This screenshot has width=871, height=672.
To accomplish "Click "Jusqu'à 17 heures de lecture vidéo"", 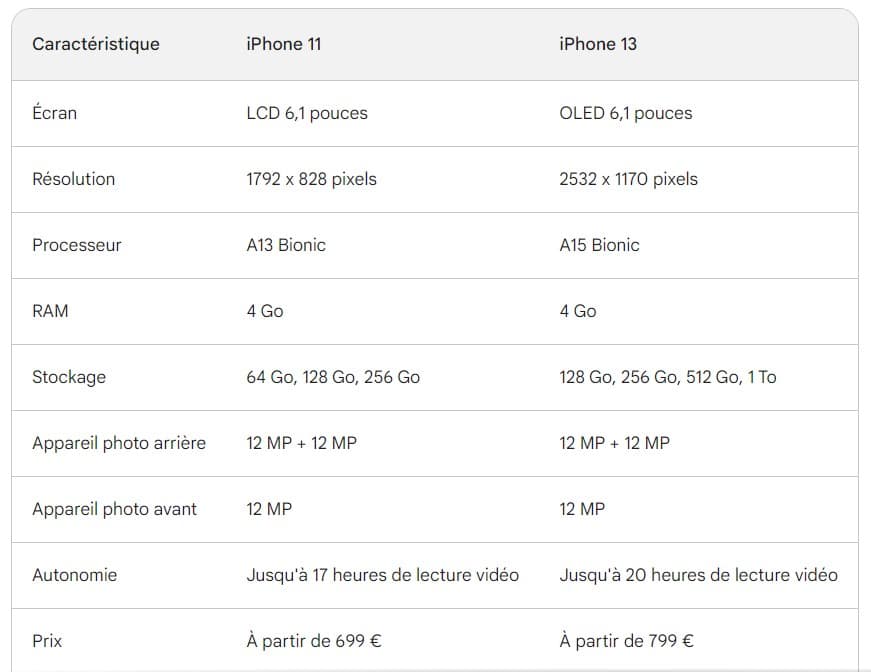I will (x=383, y=575).
